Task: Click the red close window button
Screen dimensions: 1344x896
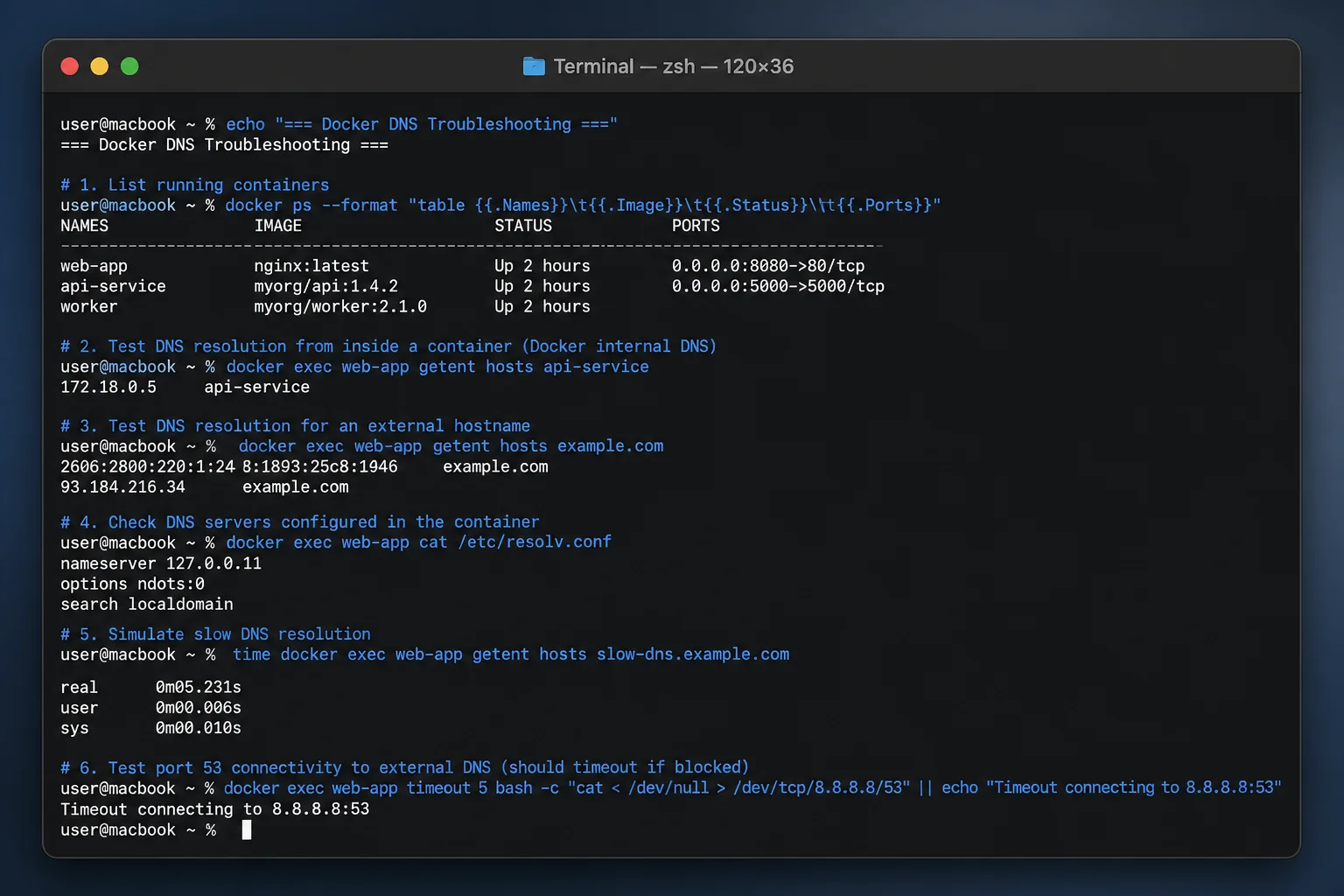Action: (x=70, y=66)
